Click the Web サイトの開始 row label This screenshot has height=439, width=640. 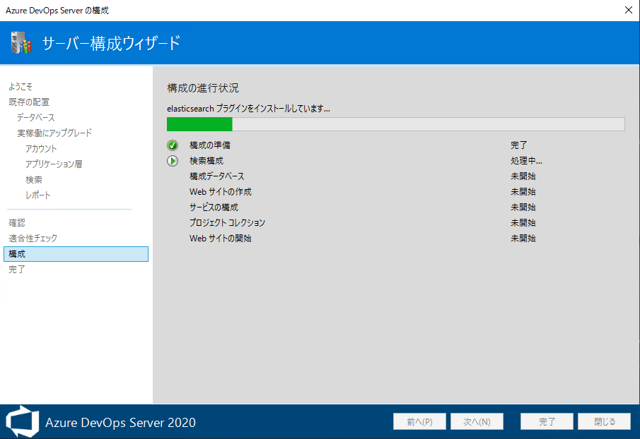coord(220,238)
